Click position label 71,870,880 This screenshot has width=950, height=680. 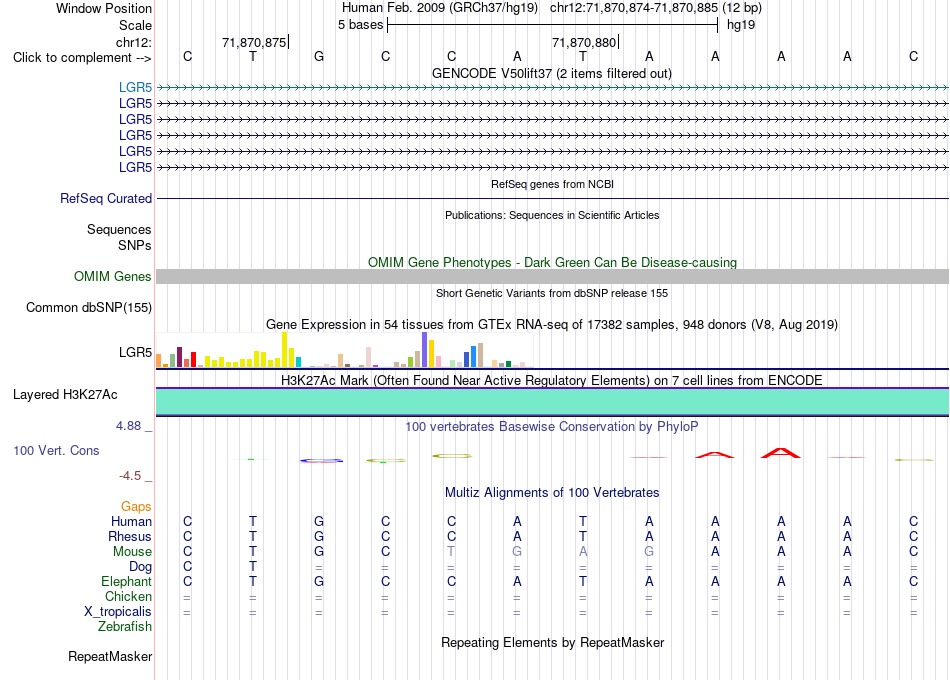[584, 42]
